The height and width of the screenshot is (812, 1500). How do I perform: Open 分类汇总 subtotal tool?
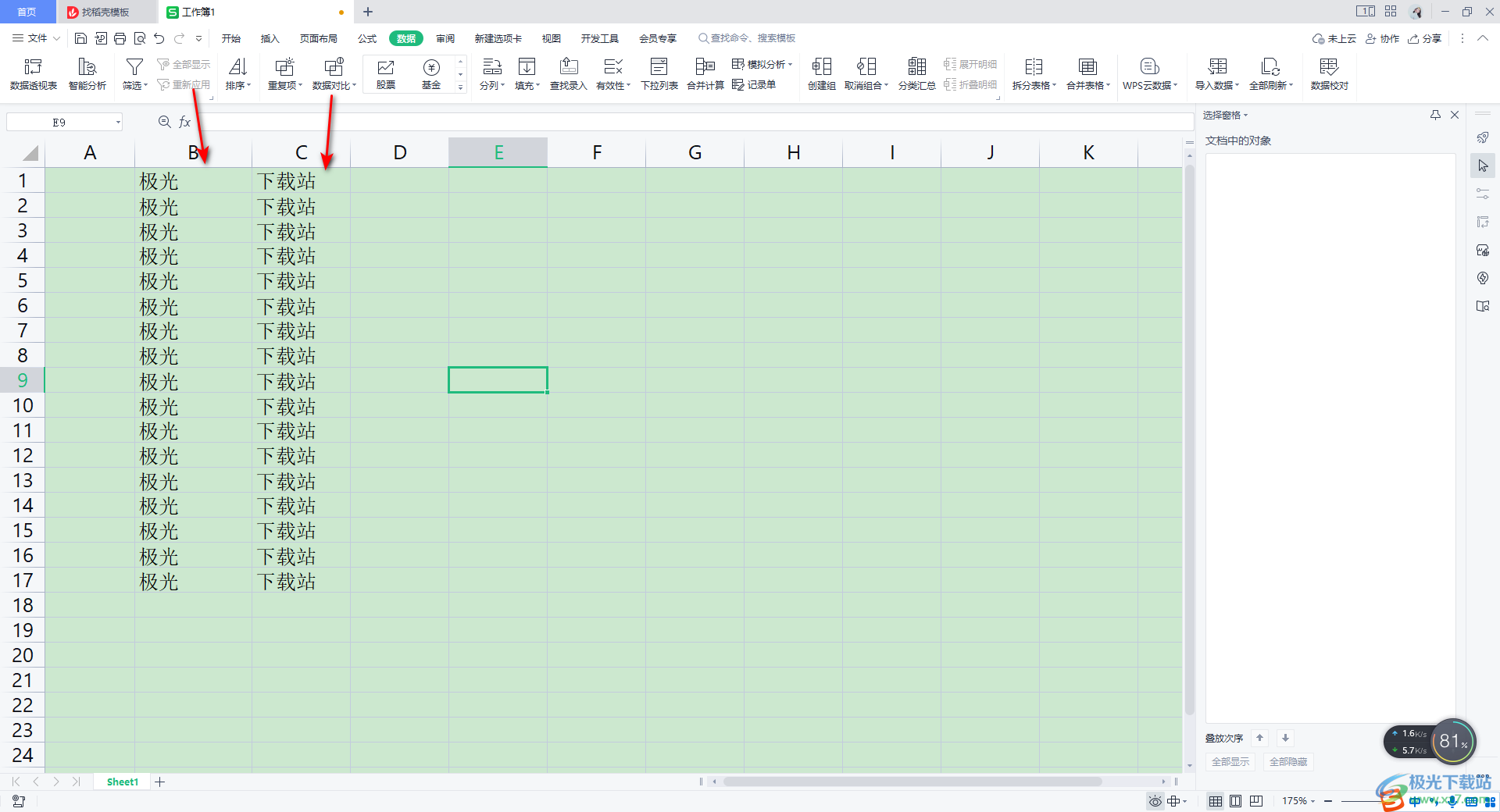pos(917,74)
